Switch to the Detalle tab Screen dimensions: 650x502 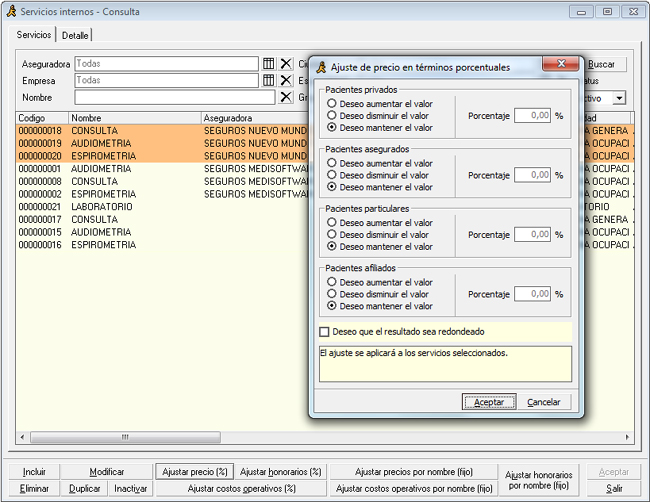point(74,35)
